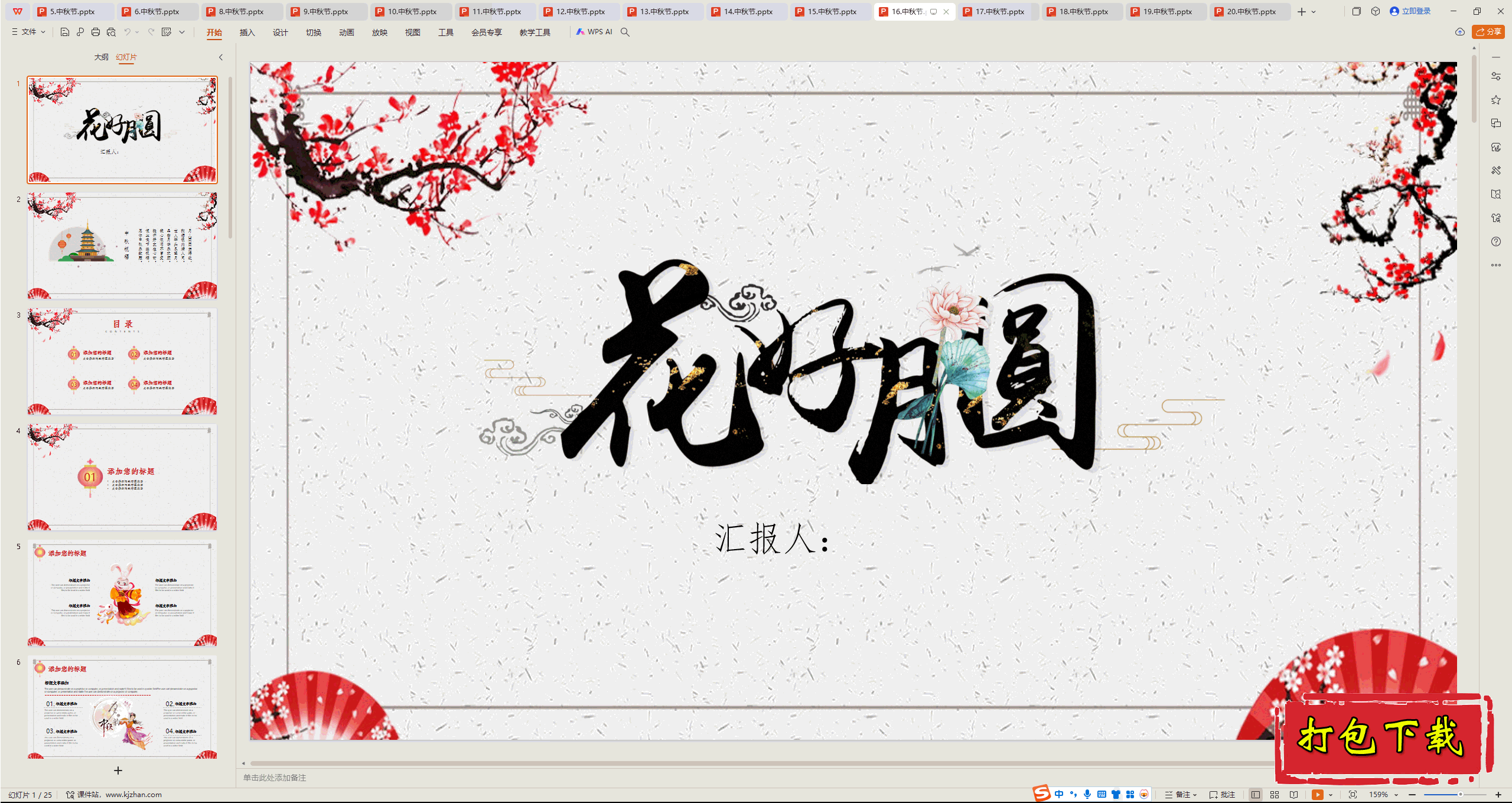
Task: Open Print Preview from quick toolbar
Action: 111,32
